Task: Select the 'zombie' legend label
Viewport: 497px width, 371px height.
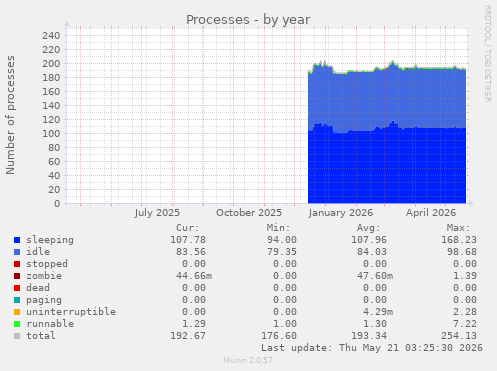Action: (44, 276)
